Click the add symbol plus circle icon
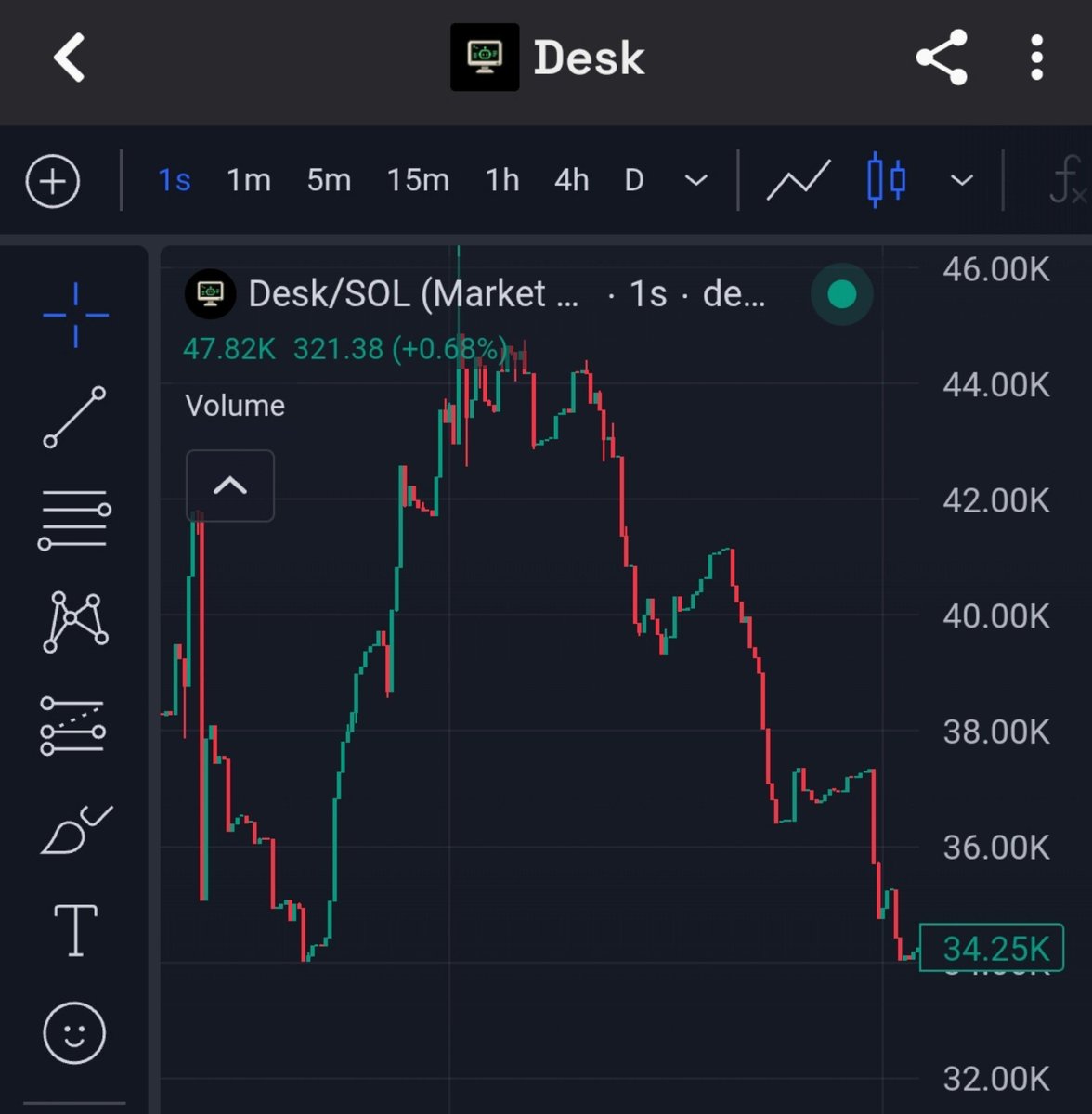This screenshot has width=1092, height=1114. 53,181
